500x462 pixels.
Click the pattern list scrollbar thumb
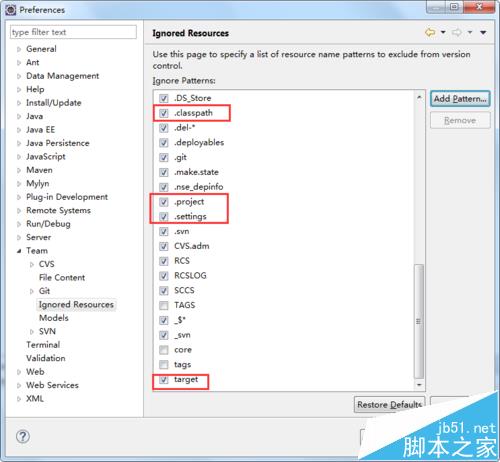(x=419, y=321)
